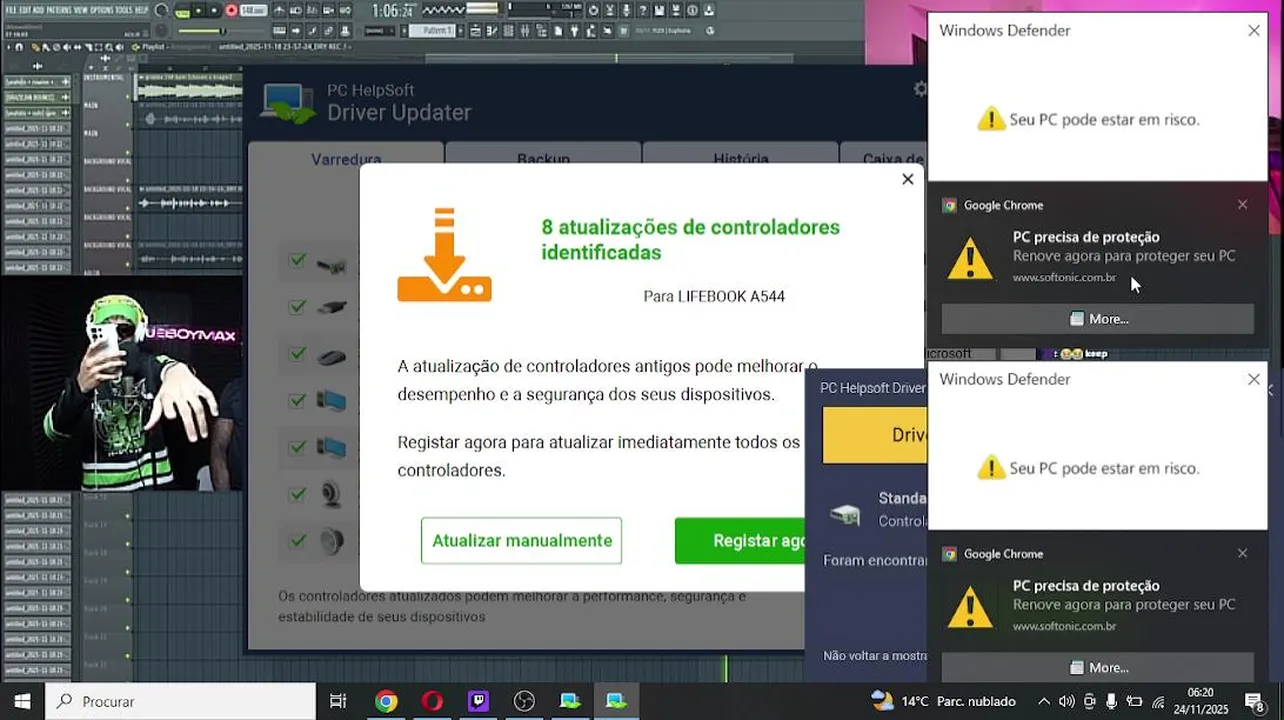
Task: Open the notification center icon
Action: tap(1255, 701)
